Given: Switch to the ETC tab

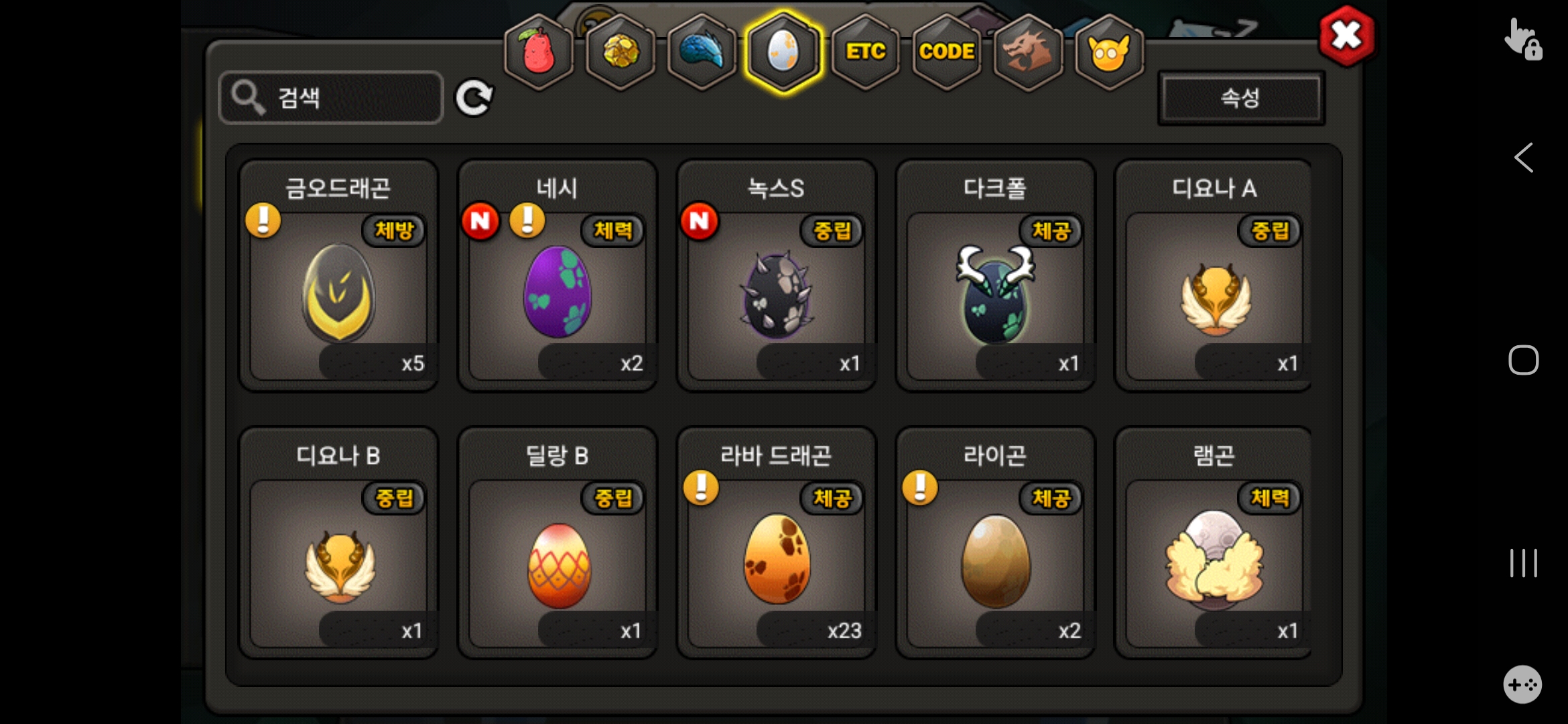Looking at the screenshot, I should pos(865,52).
